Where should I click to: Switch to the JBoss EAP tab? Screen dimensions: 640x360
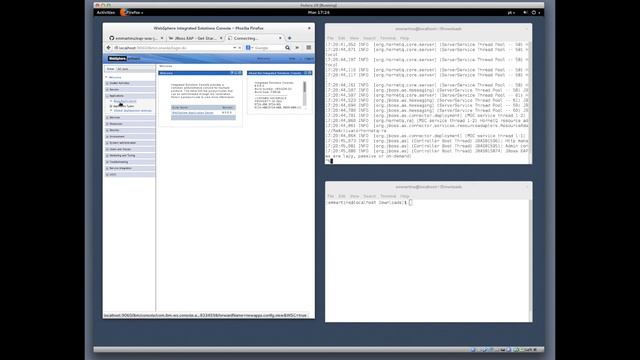195,38
